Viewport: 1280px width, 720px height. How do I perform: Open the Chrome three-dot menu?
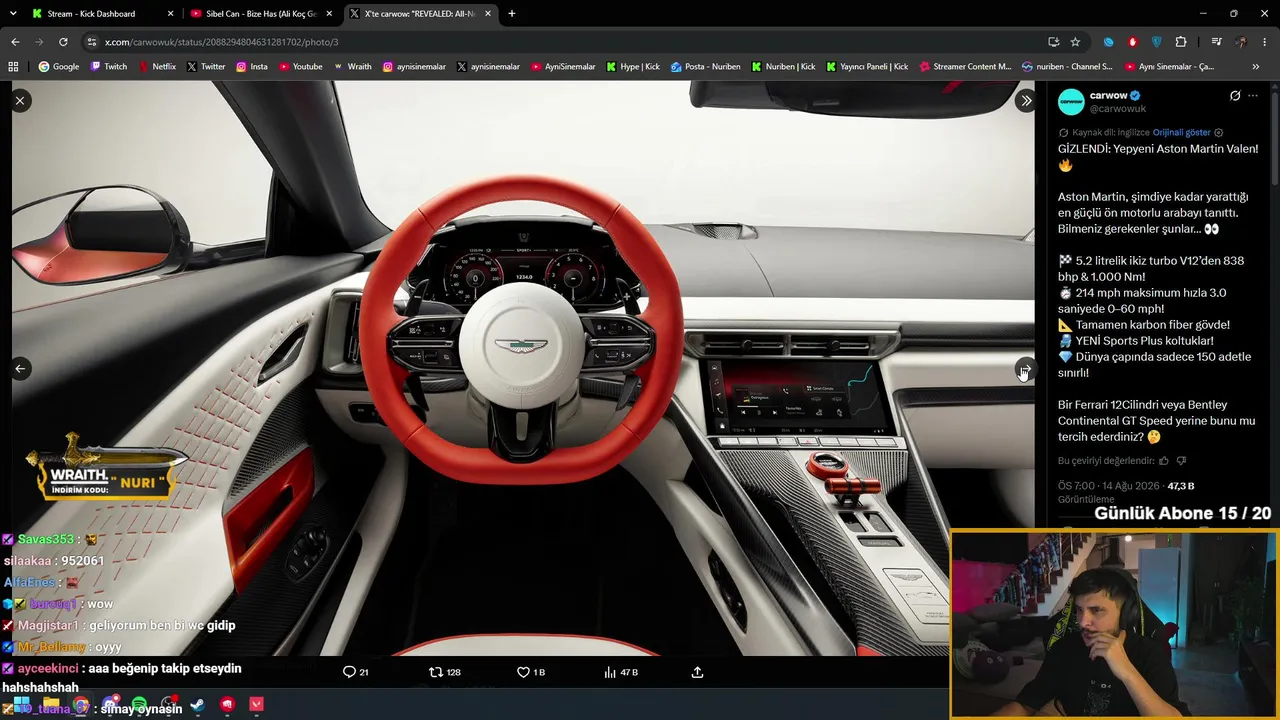pos(1265,42)
